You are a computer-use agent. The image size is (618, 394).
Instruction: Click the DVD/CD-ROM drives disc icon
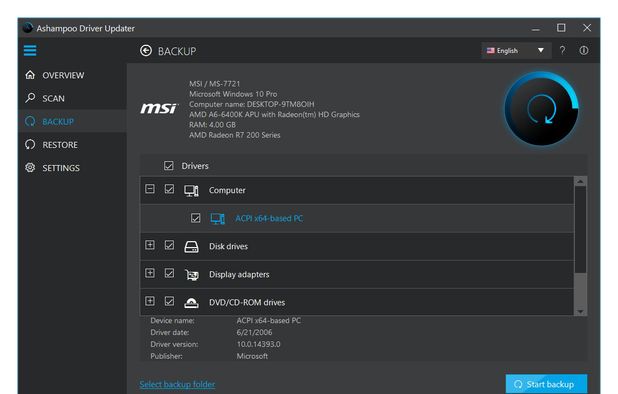(192, 303)
